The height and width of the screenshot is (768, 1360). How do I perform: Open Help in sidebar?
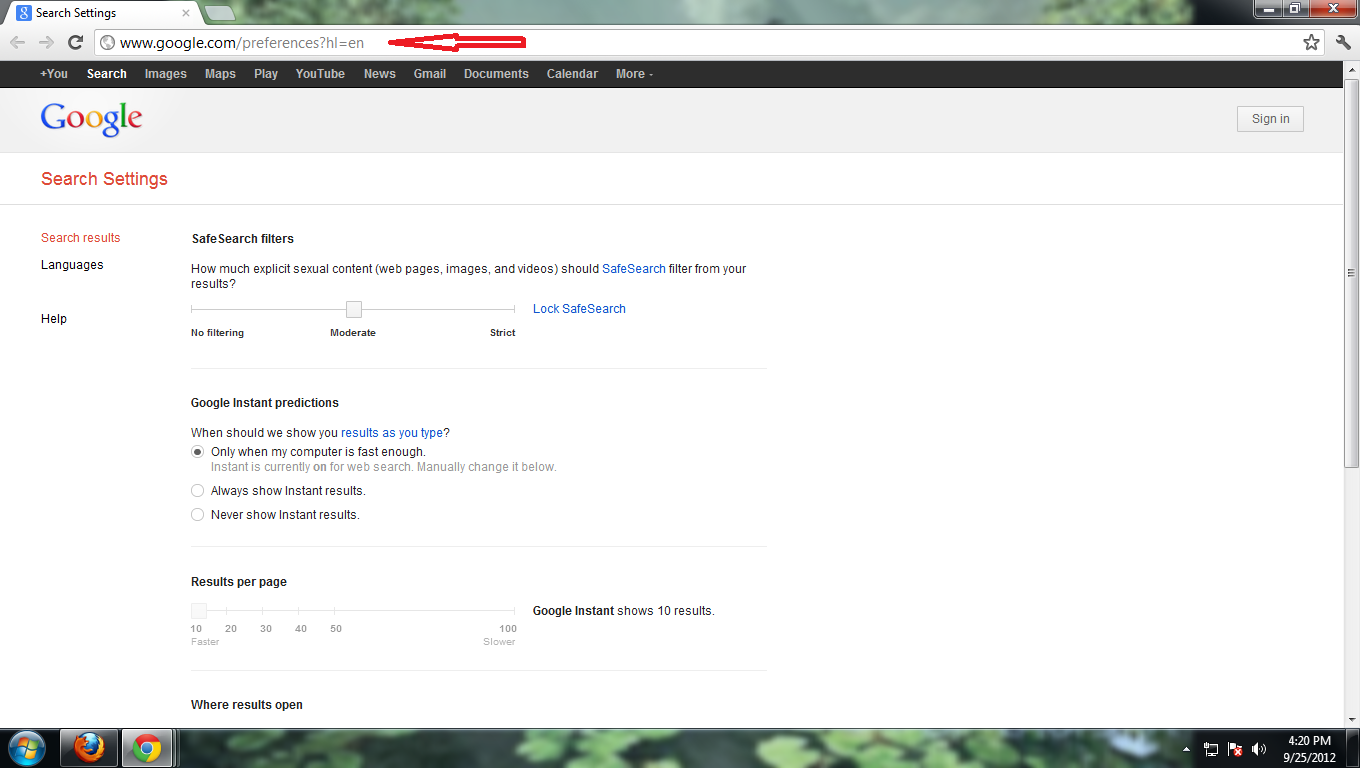click(x=54, y=319)
